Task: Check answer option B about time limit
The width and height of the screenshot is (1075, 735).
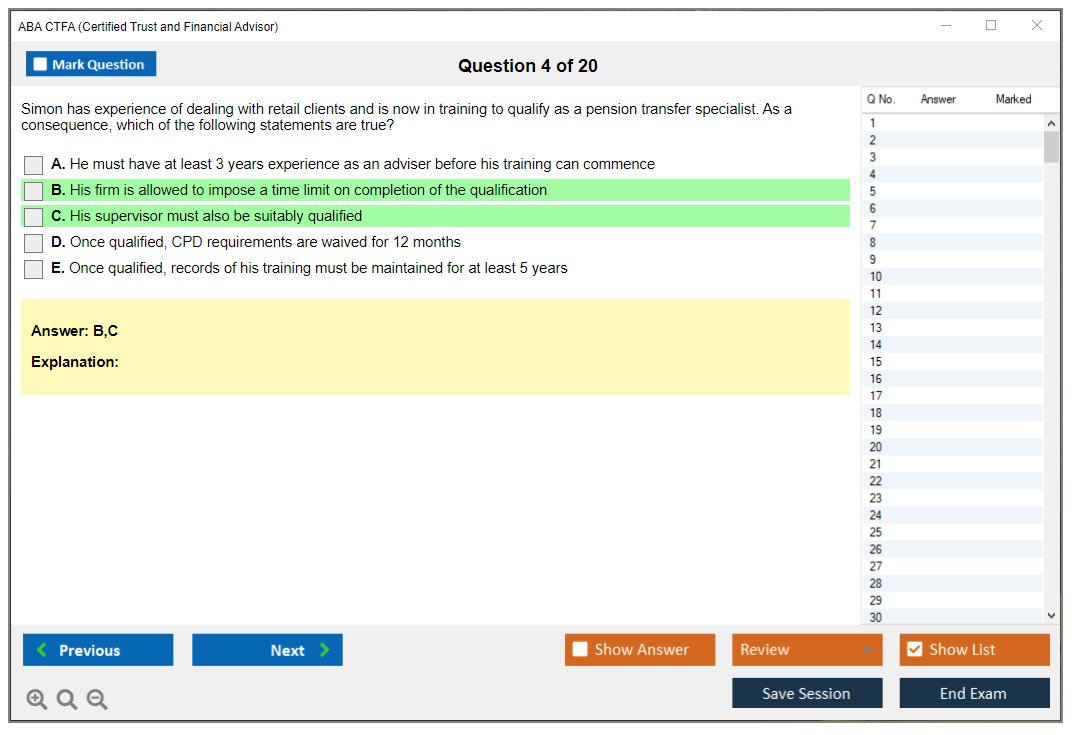Action: click(x=34, y=191)
